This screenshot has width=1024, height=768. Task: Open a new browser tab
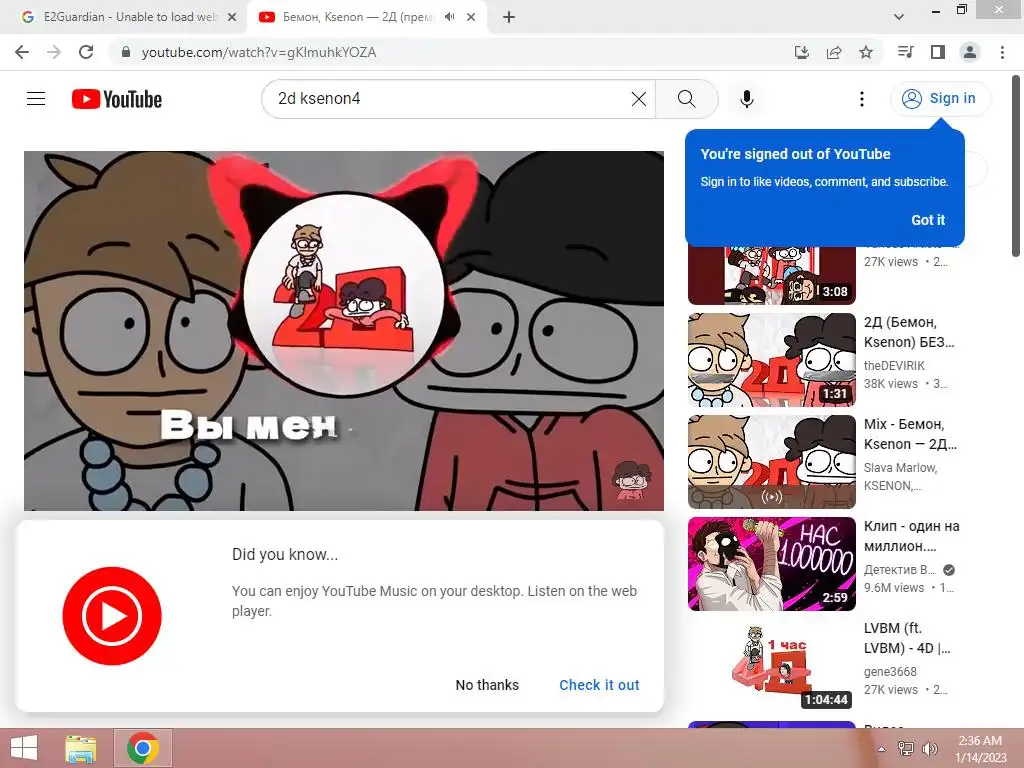point(509,17)
